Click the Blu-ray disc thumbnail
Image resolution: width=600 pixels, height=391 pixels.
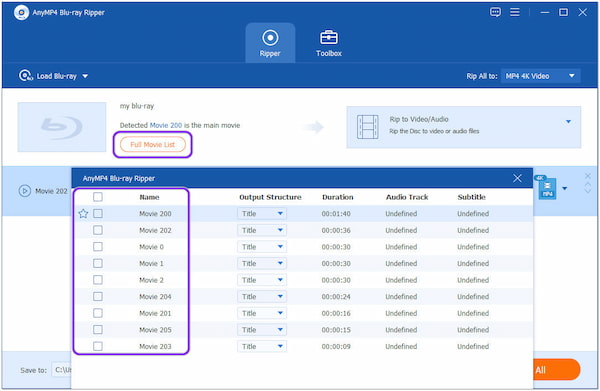pyautogui.click(x=62, y=127)
